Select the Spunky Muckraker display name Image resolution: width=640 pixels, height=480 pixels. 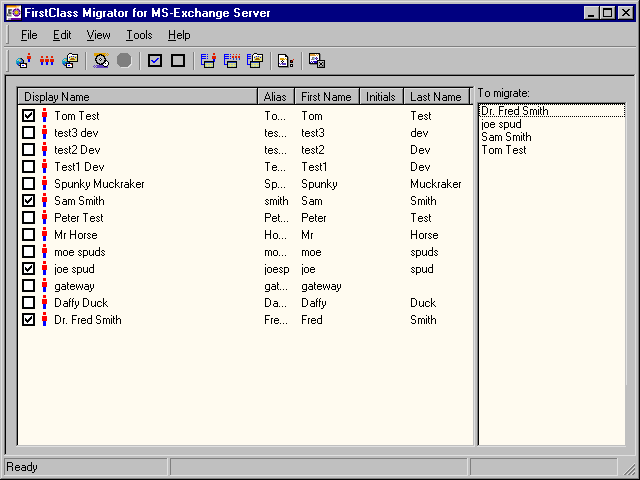(99, 184)
